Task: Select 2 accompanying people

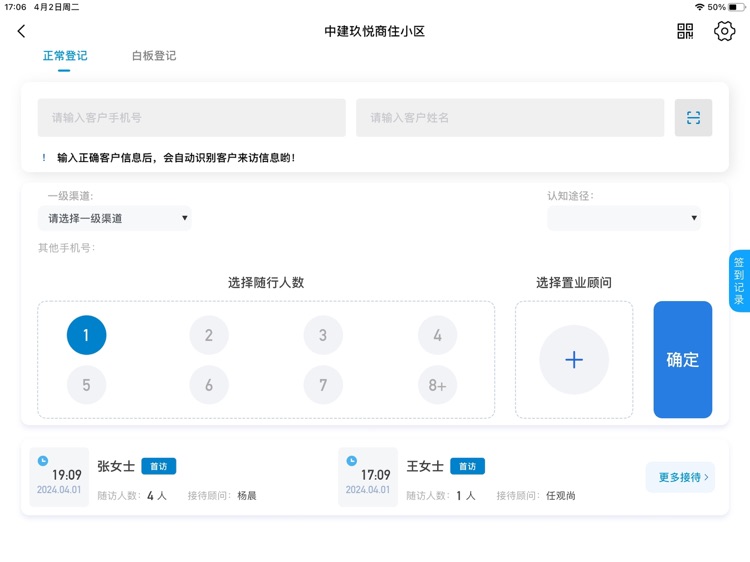Action: (x=209, y=335)
